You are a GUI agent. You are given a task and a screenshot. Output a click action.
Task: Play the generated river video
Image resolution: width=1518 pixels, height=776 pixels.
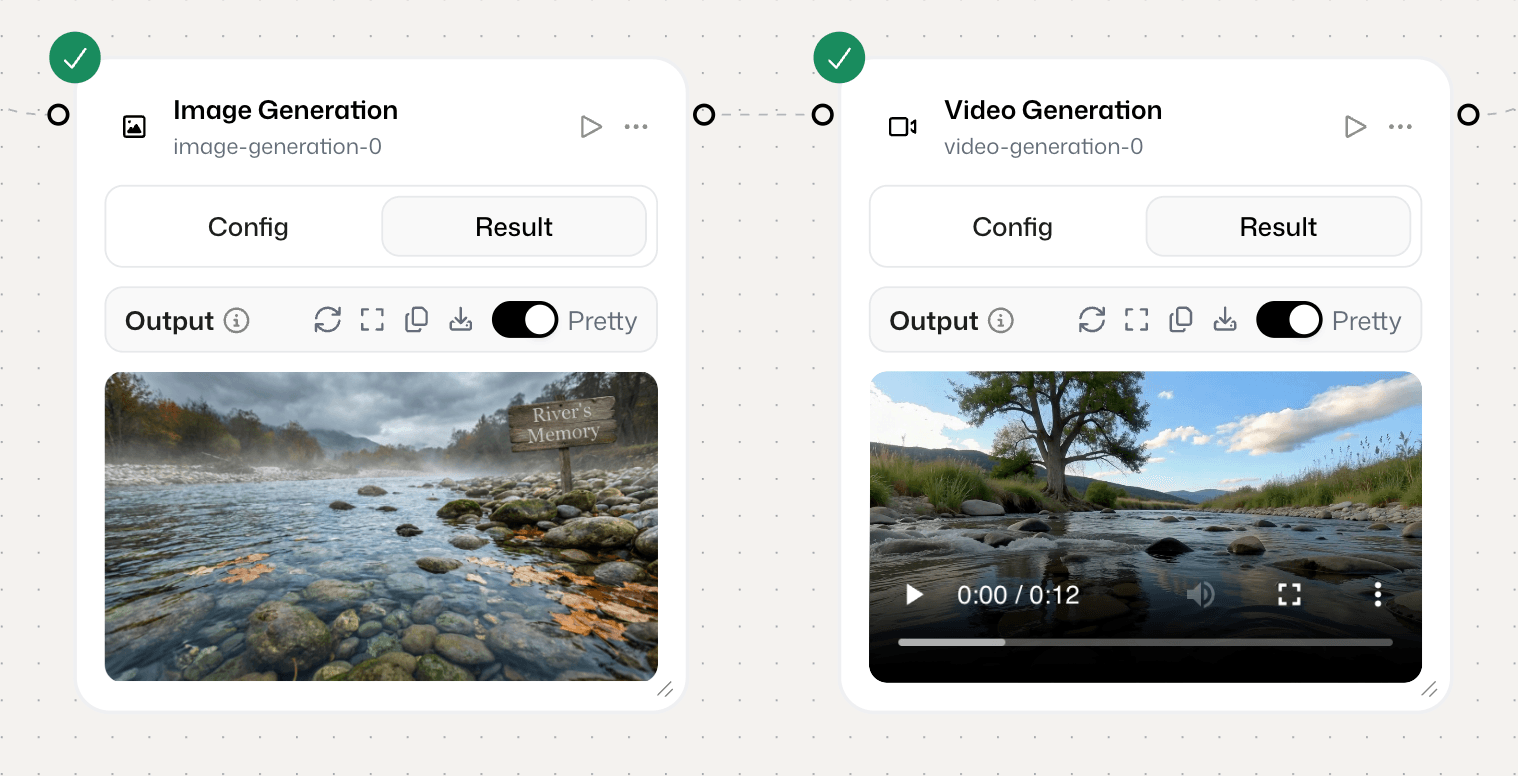click(914, 595)
